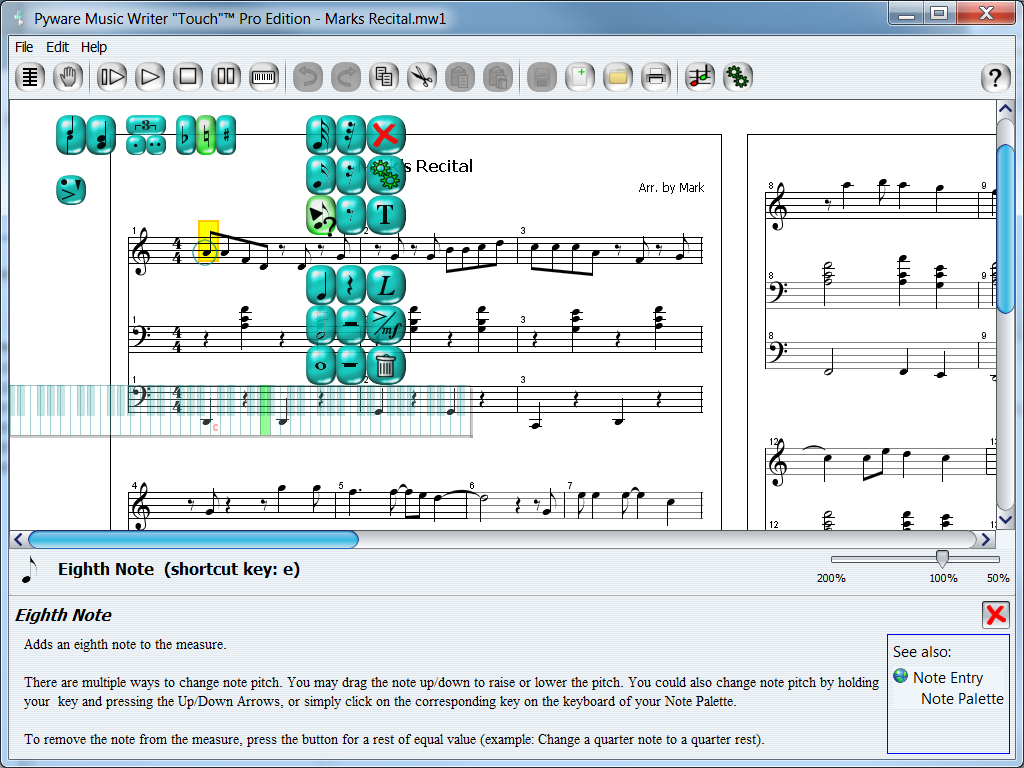Select the quarter note palette button
Viewport: 1024px width, 768px height.
[320, 285]
